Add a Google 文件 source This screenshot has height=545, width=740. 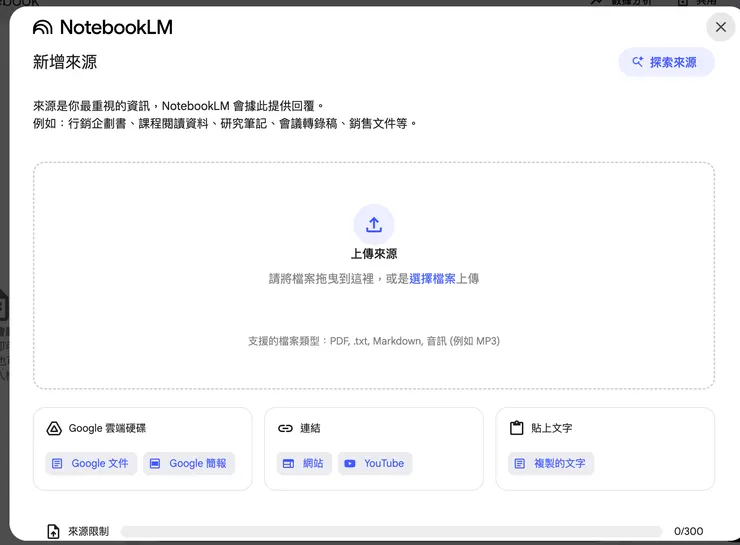tap(91, 463)
